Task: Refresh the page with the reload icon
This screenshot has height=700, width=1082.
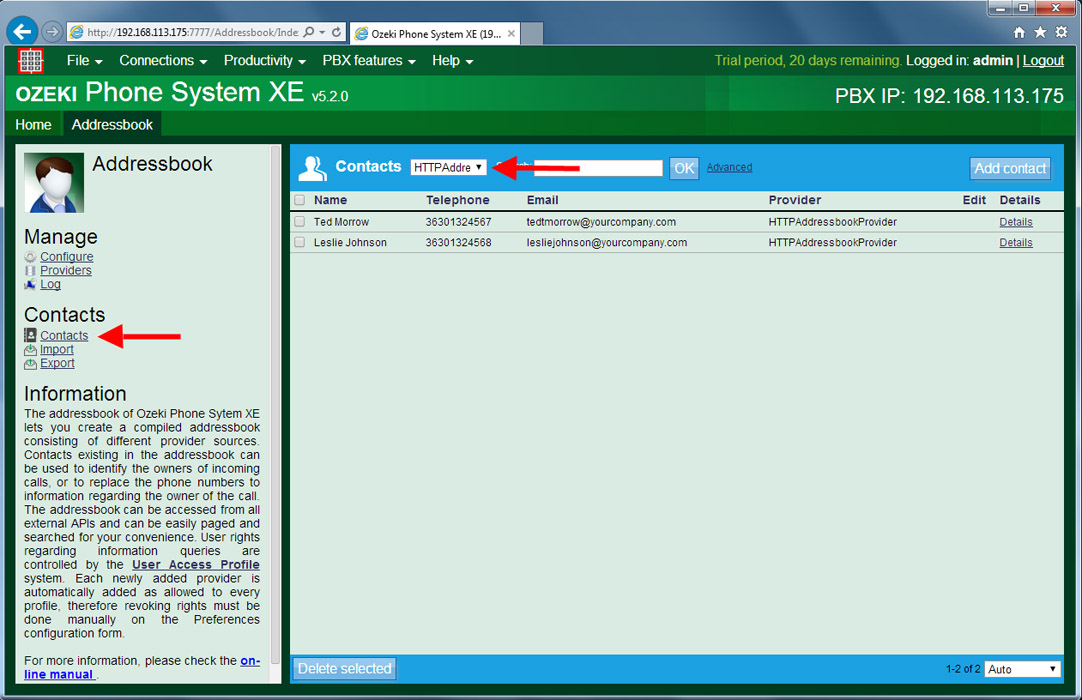Action: pyautogui.click(x=336, y=32)
